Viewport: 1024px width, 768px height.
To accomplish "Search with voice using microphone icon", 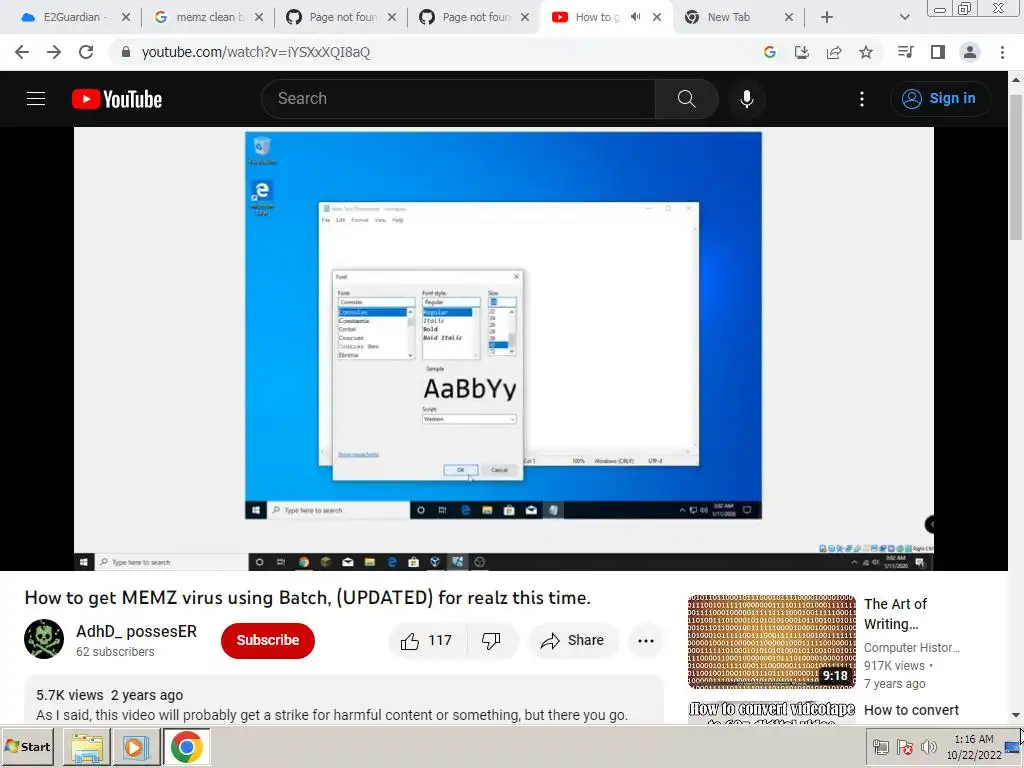I will (x=746, y=99).
